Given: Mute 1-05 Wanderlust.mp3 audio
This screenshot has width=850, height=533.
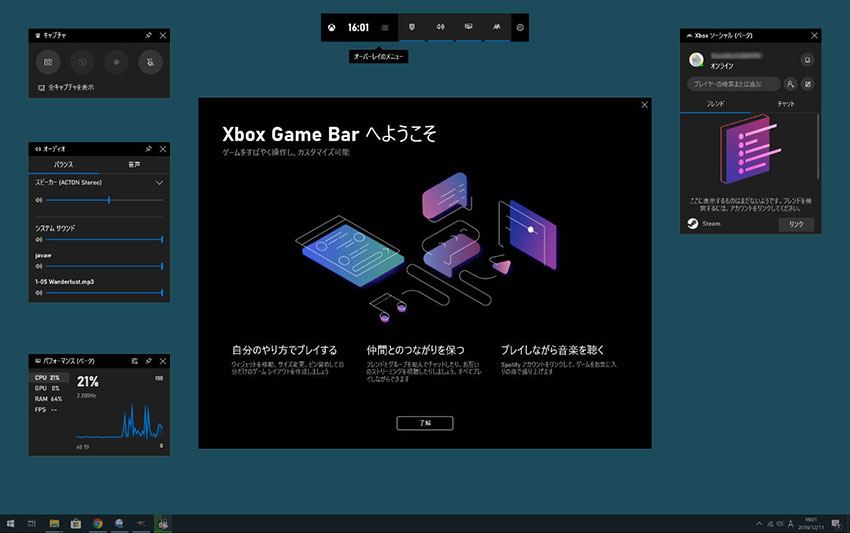Looking at the screenshot, I should (x=38, y=292).
